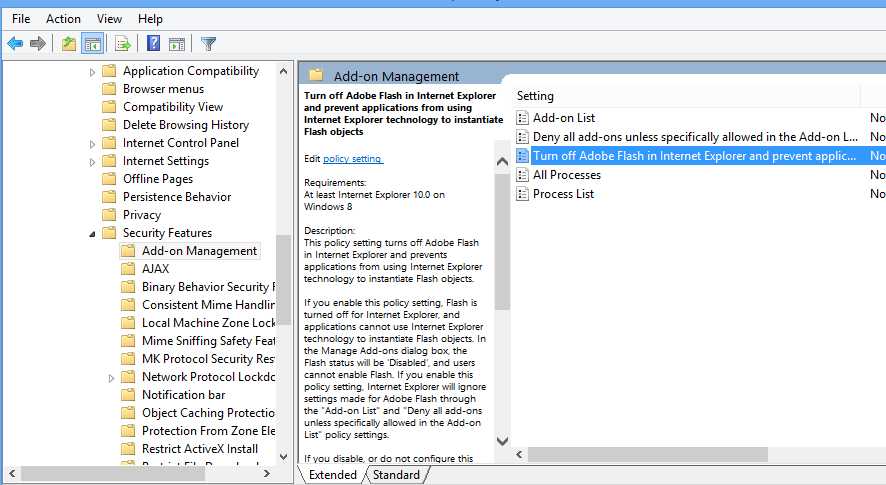Click the description pane scroll-up arrow
This screenshot has height=485, width=886.
coord(502,162)
